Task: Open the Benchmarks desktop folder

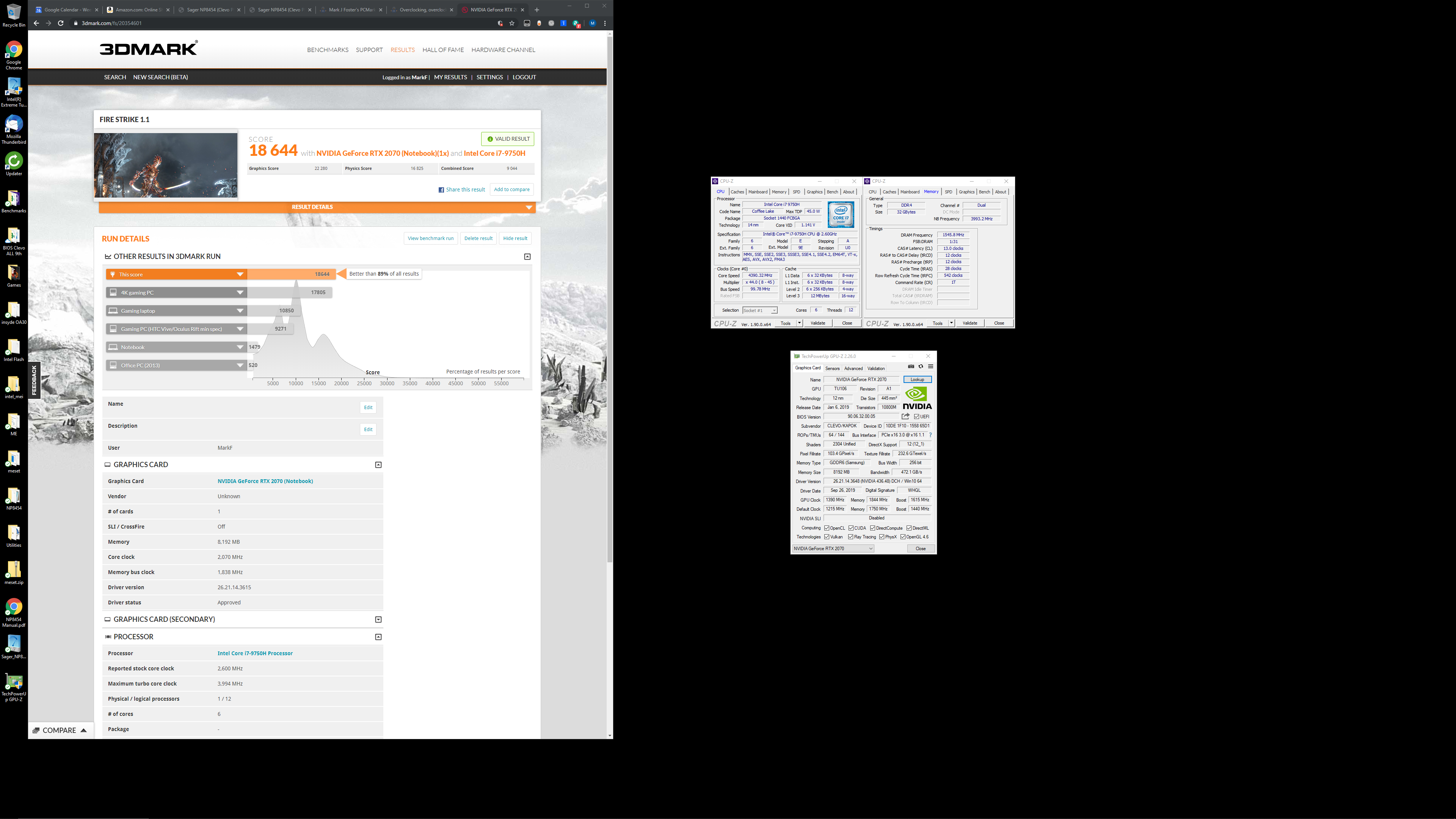Action: [x=14, y=202]
